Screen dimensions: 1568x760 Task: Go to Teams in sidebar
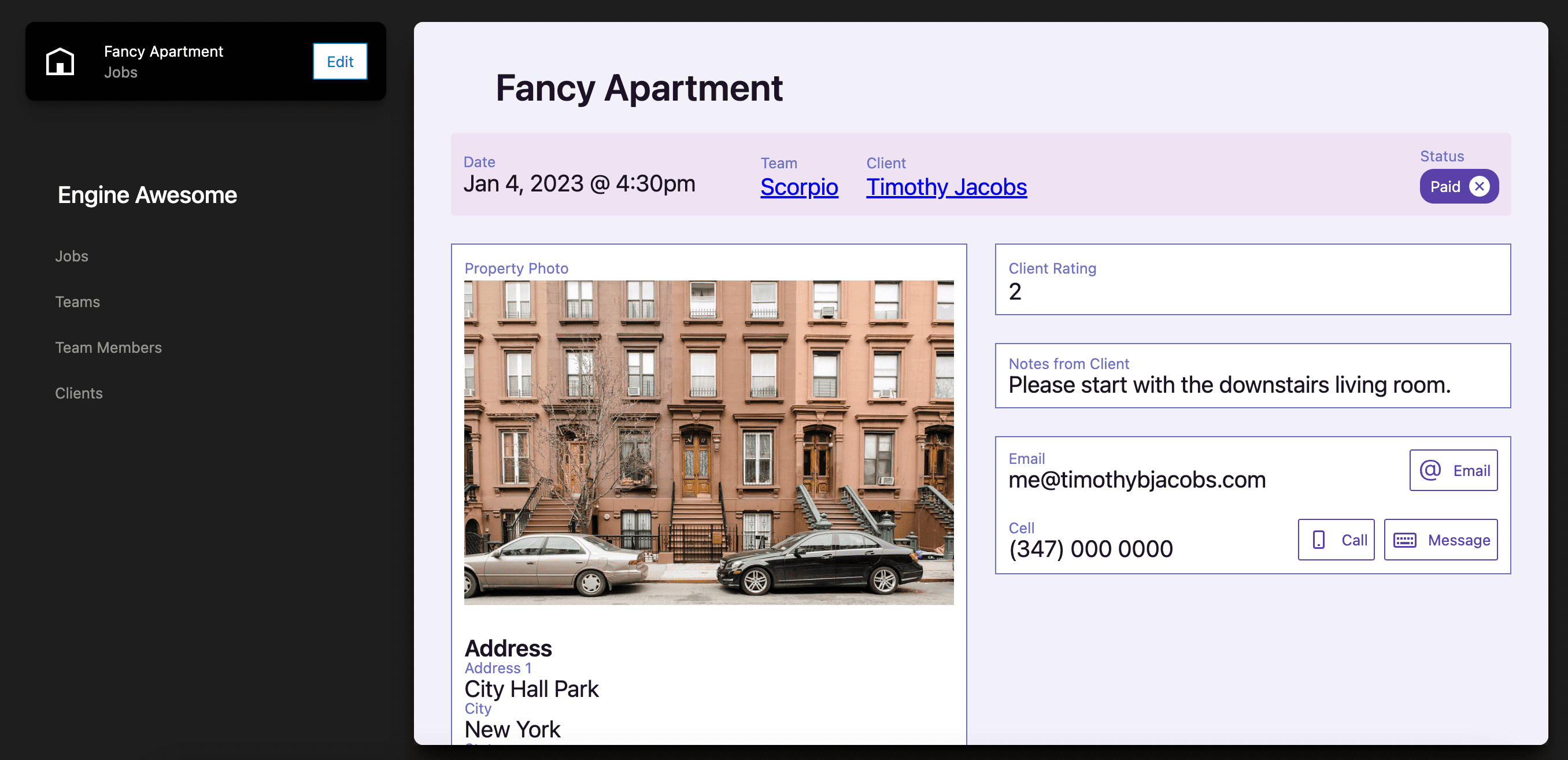click(x=77, y=301)
